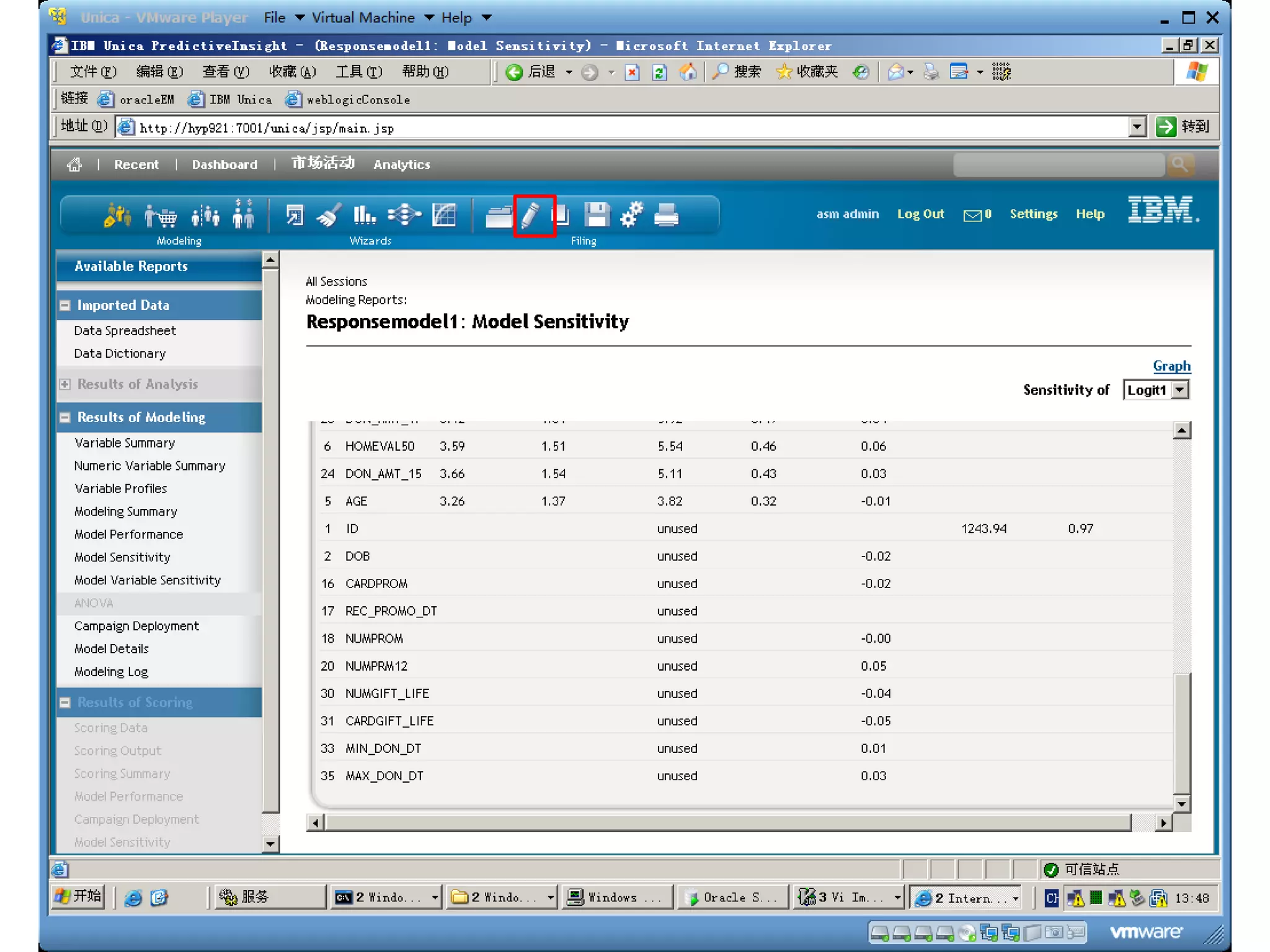
Task: Open the Campaign Deployment report under Results of Modeling
Action: (136, 626)
